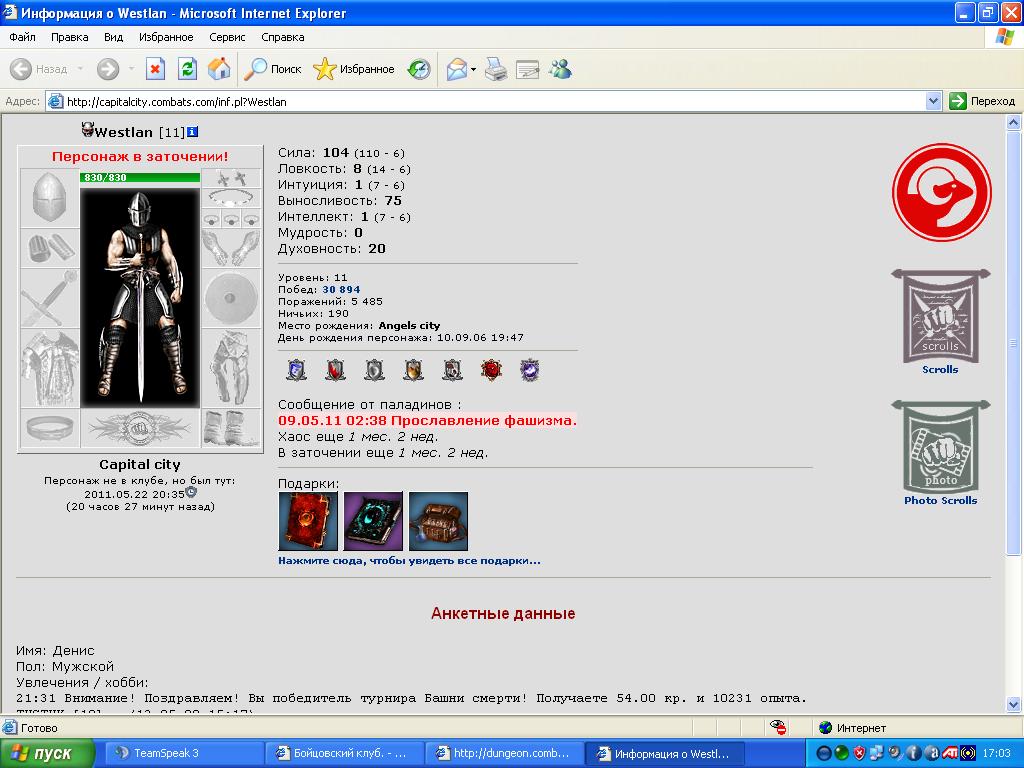The width and height of the screenshot is (1024, 768).
Task: Open Messenger people icon in toolbar
Action: (x=560, y=69)
